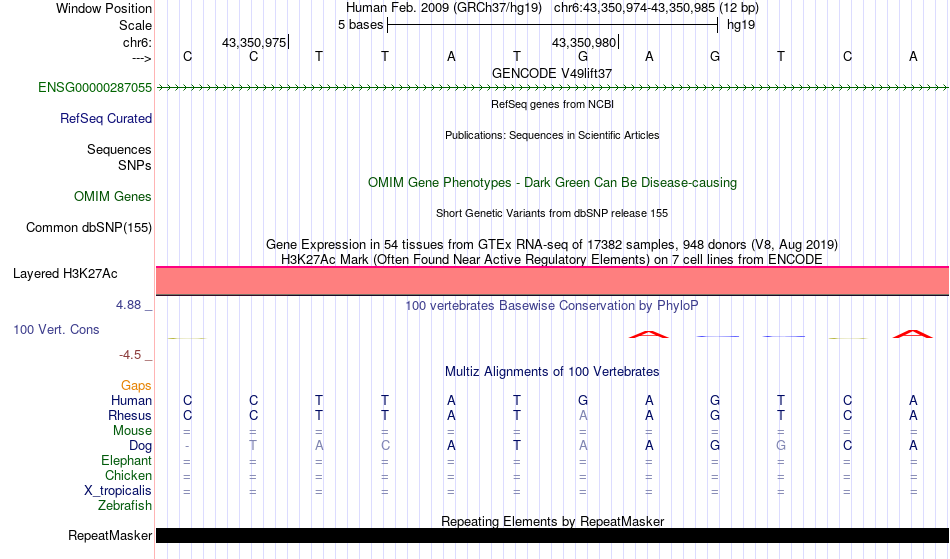The image size is (950, 559).
Task: Click the Dog species label
Action: tap(141, 446)
